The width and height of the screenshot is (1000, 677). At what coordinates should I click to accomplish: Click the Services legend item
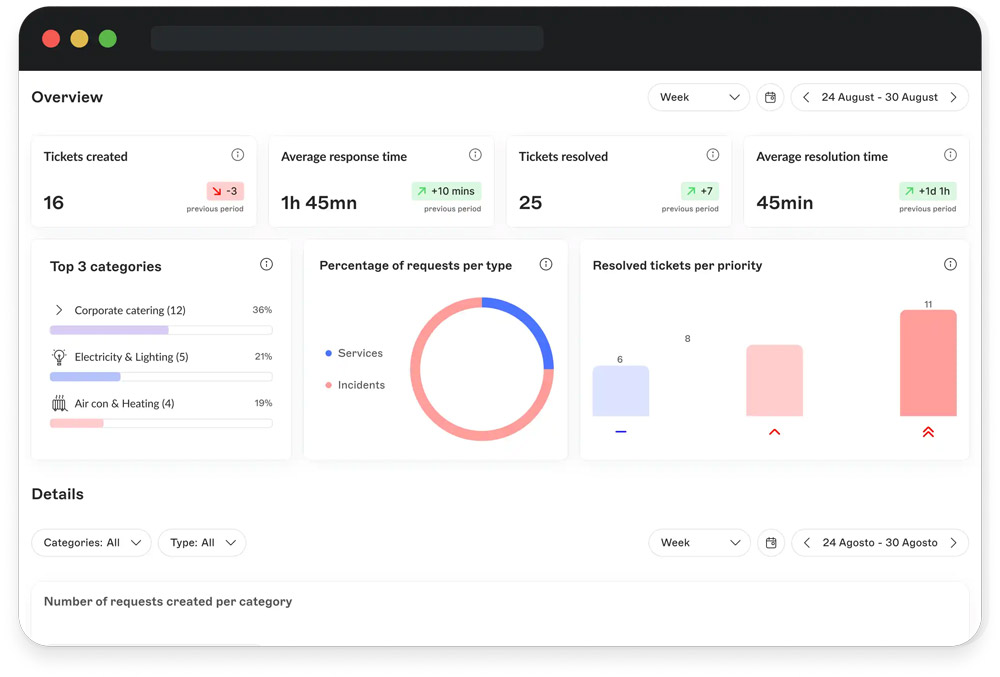(x=355, y=353)
